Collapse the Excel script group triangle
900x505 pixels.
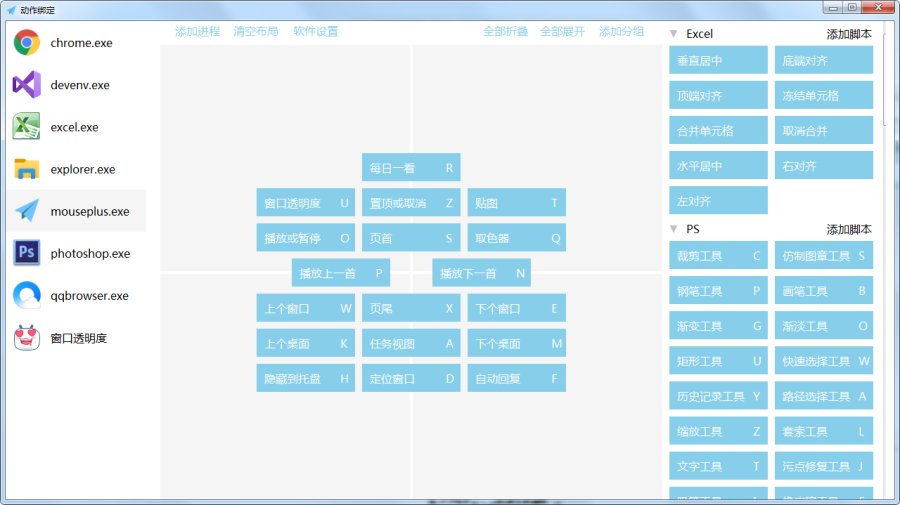coord(674,34)
